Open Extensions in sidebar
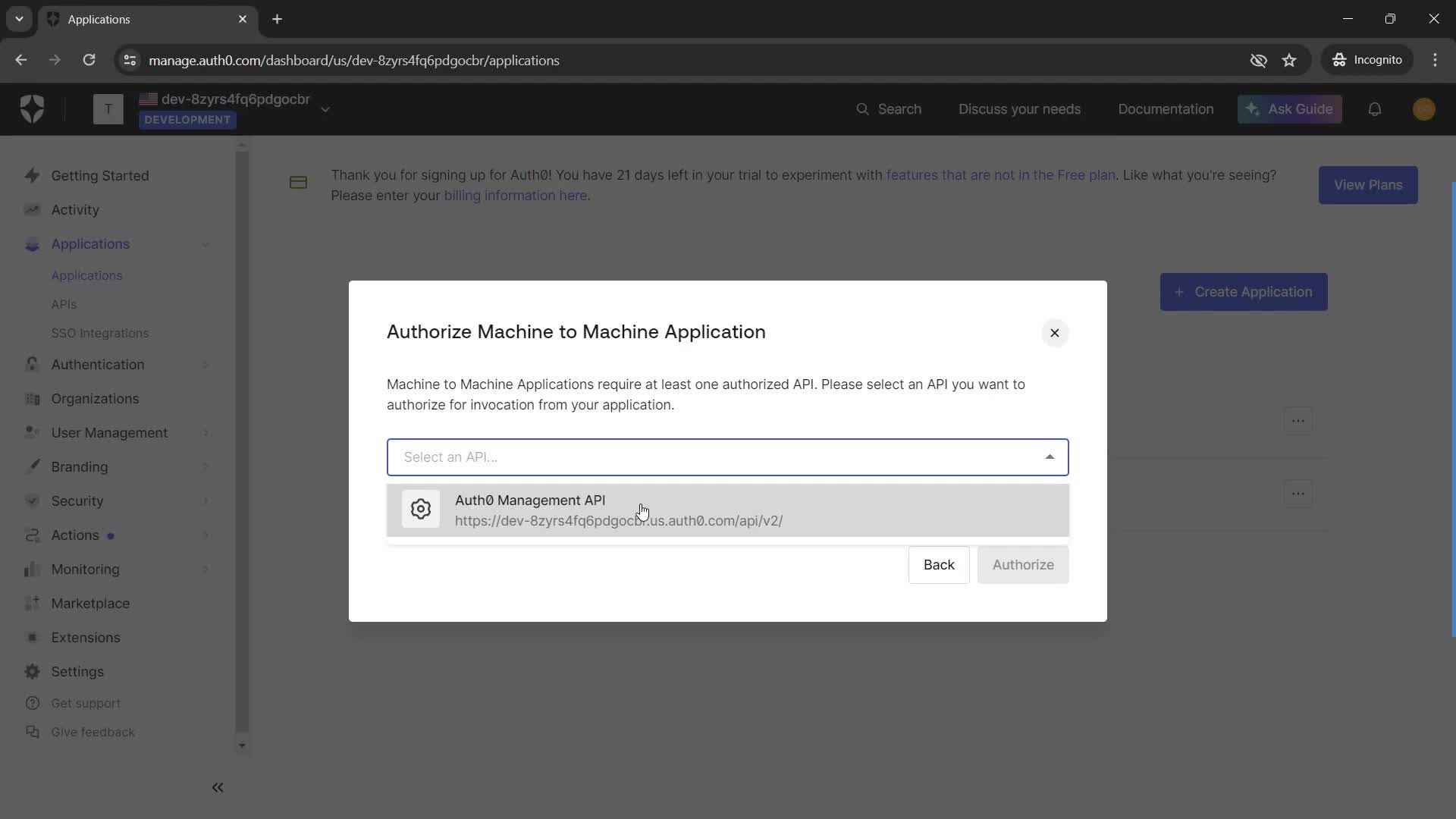This screenshot has height=819, width=1456. tap(86, 637)
